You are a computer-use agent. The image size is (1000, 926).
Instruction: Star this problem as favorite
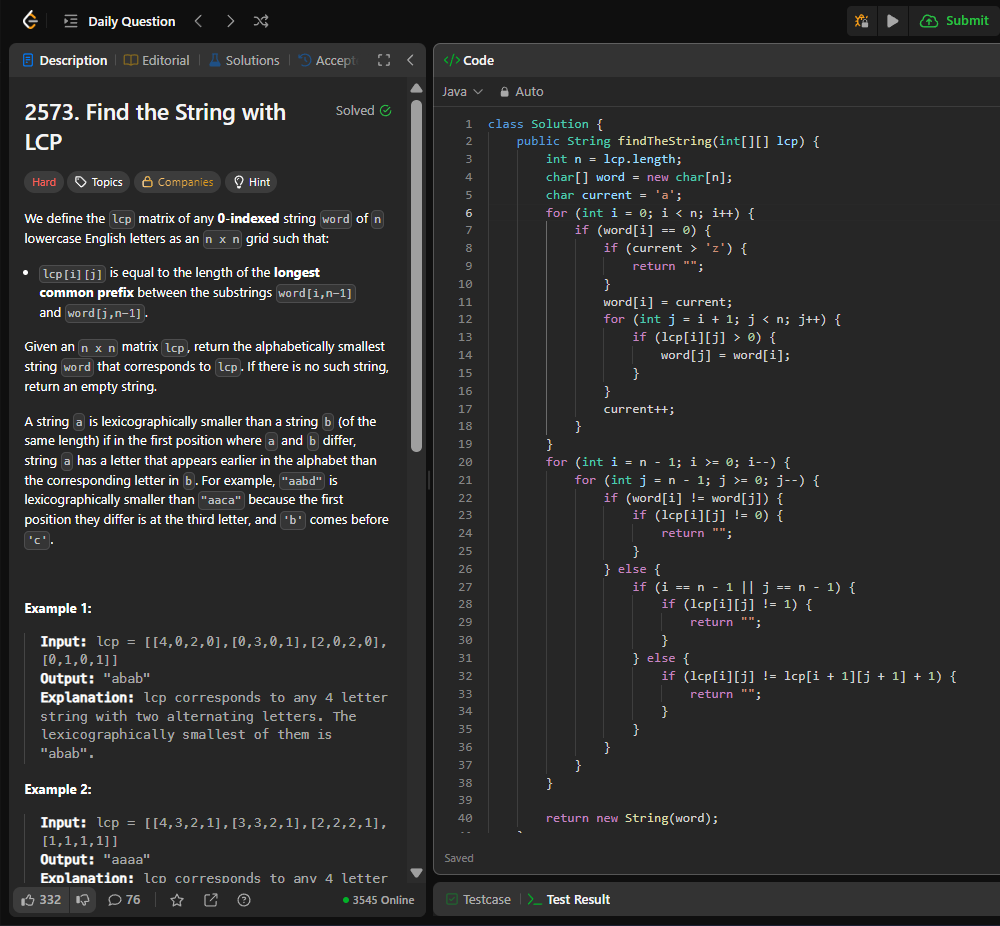(x=177, y=900)
